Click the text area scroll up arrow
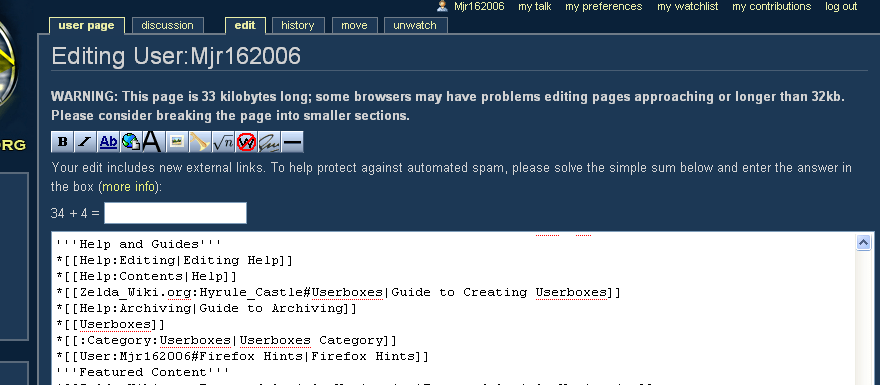 [863, 242]
